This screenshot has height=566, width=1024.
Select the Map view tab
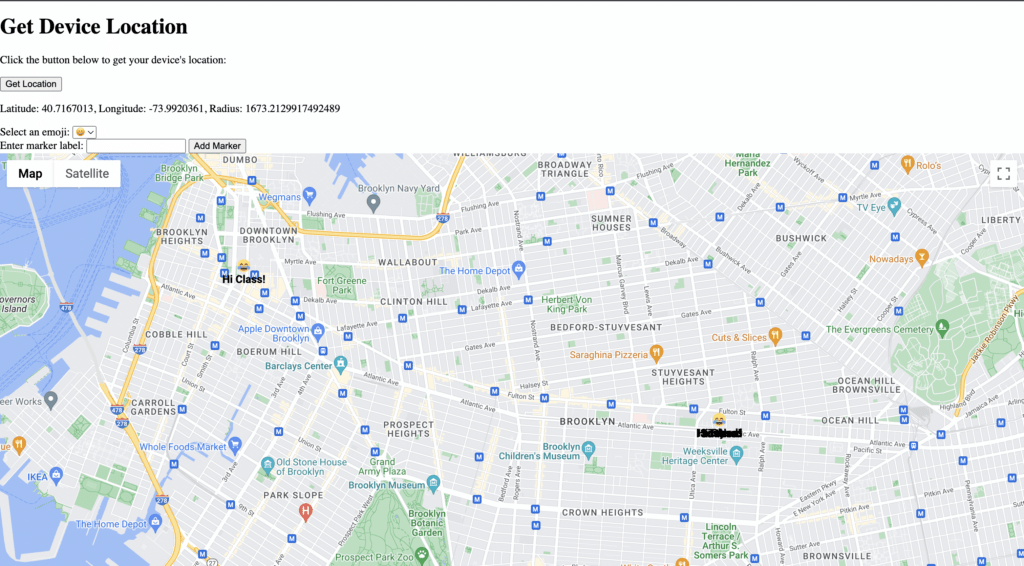pyautogui.click(x=30, y=174)
